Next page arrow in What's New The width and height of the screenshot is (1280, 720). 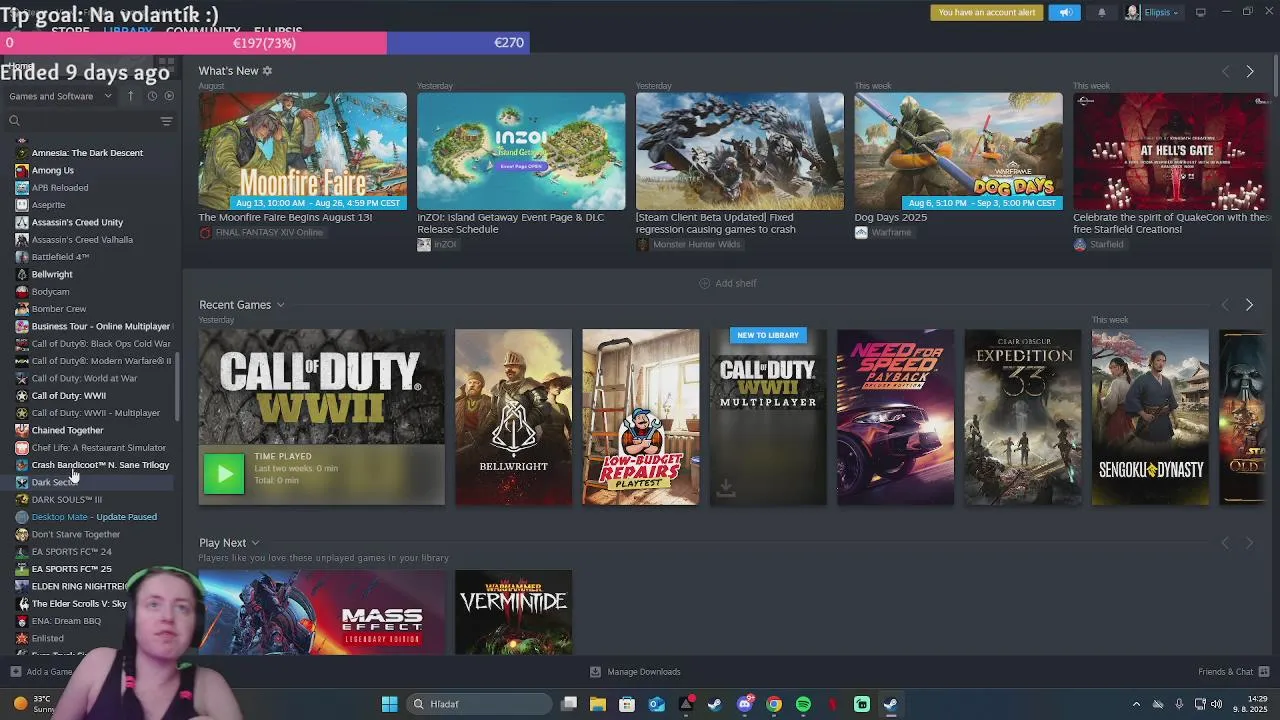coord(1249,71)
